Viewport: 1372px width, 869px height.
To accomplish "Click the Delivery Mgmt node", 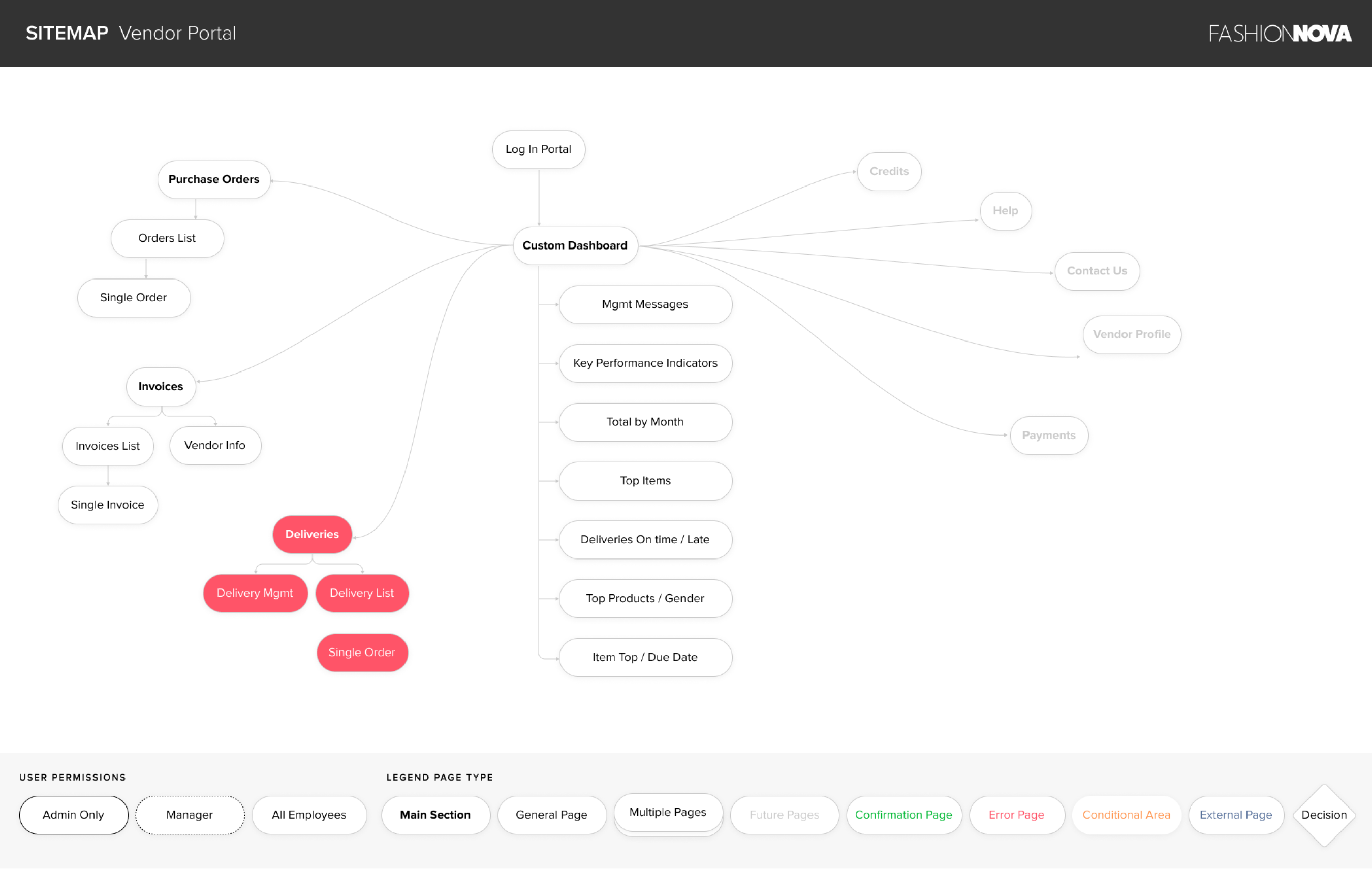I will coord(255,593).
